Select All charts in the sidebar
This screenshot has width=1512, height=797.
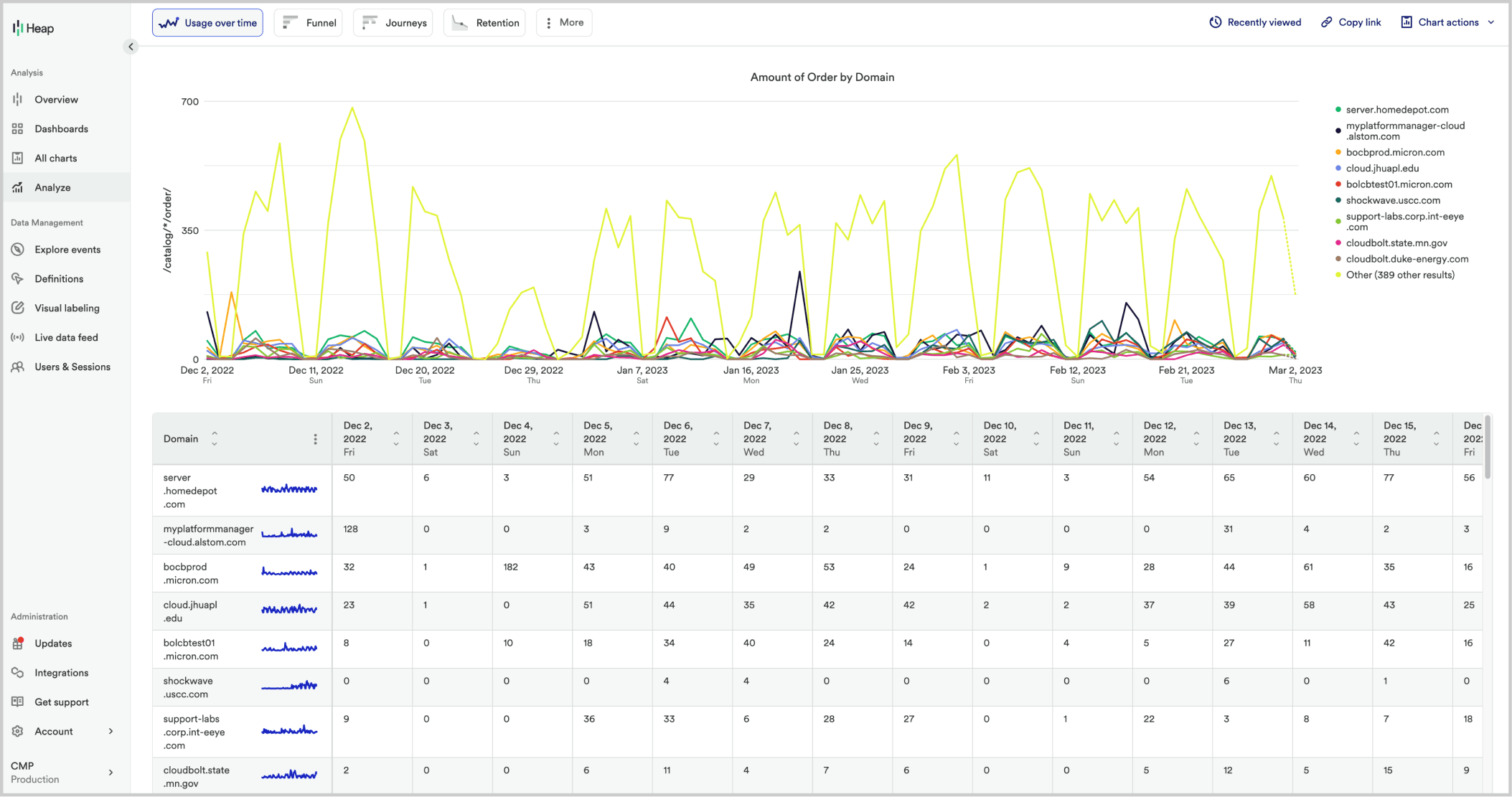pos(56,158)
